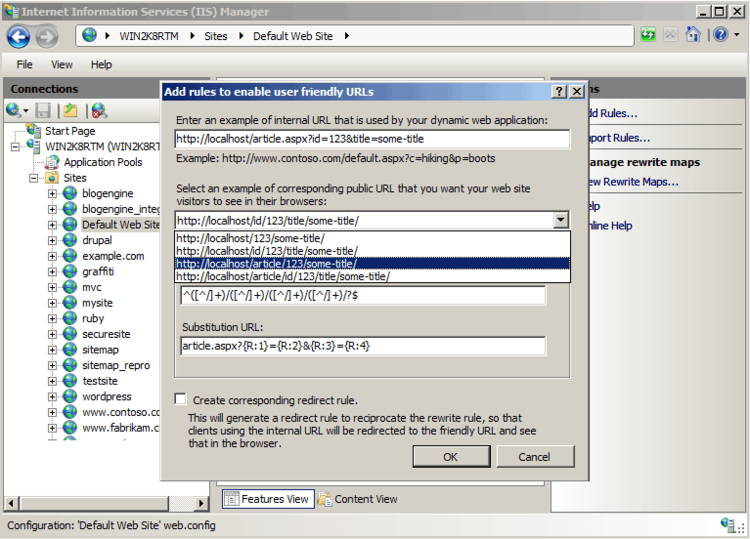Go to Home via the house icon
750x539 pixels.
coord(695,36)
